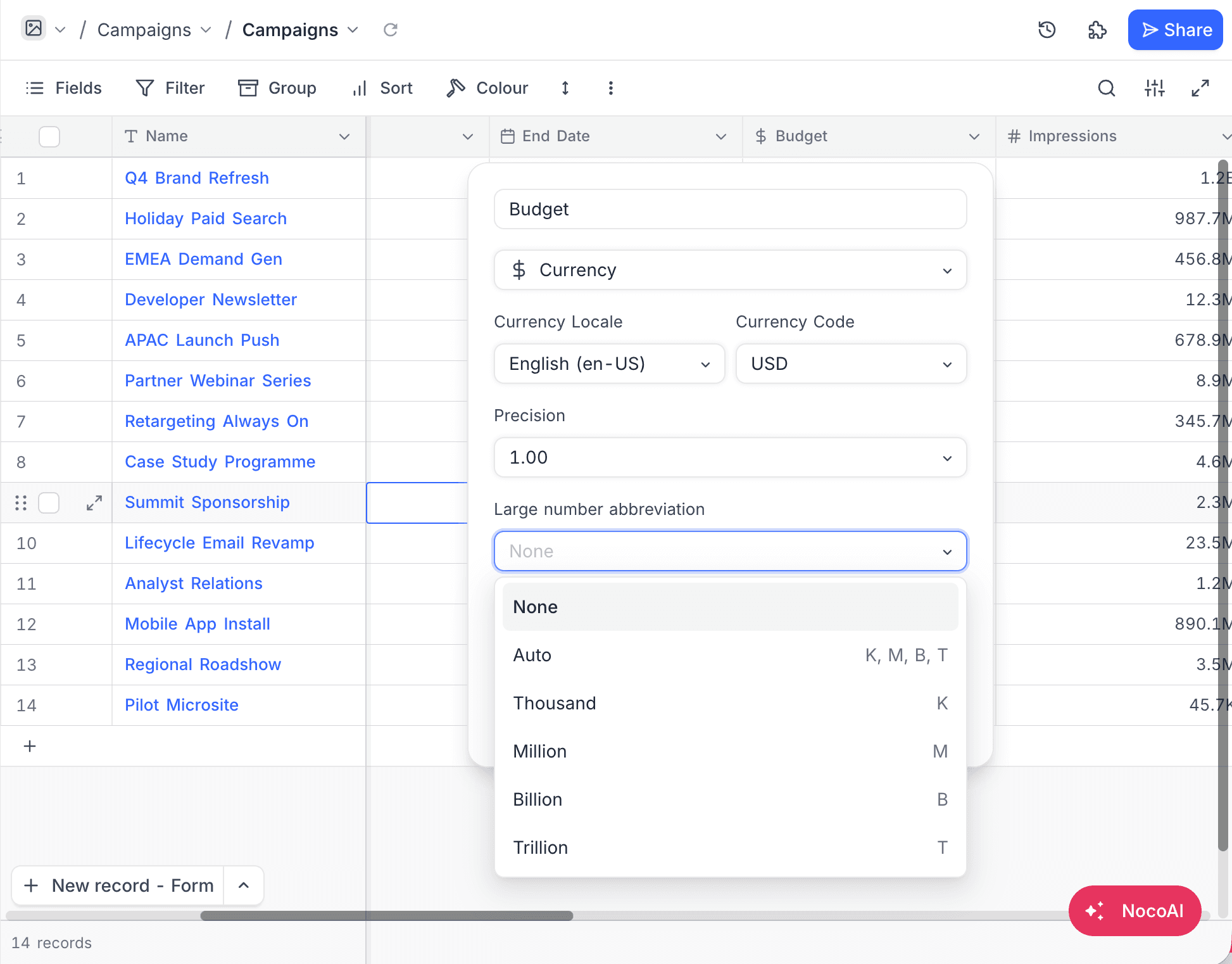Viewport: 1232px width, 964px height.
Task: Open the search records magnifier icon
Action: [1107, 88]
